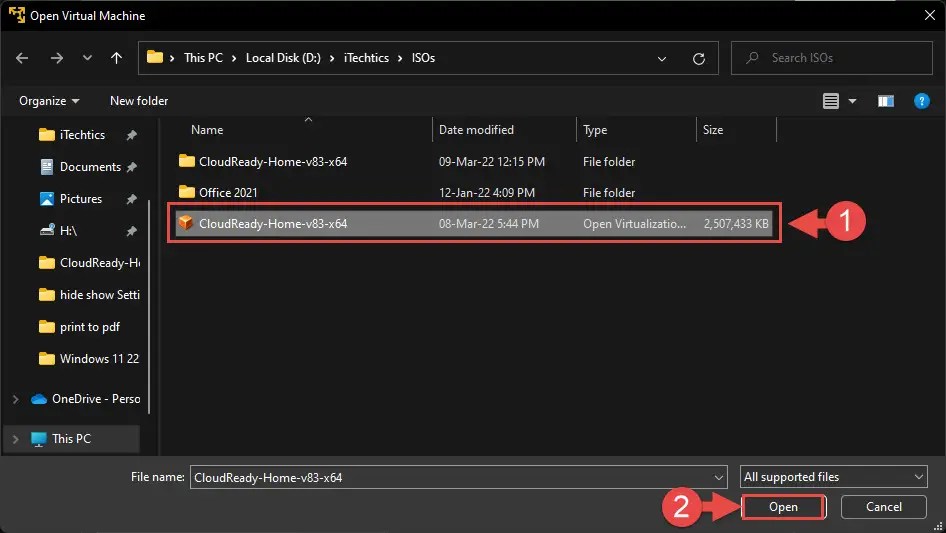Image resolution: width=946 pixels, height=533 pixels.
Task: Sort by Name column header
Action: click(207, 130)
